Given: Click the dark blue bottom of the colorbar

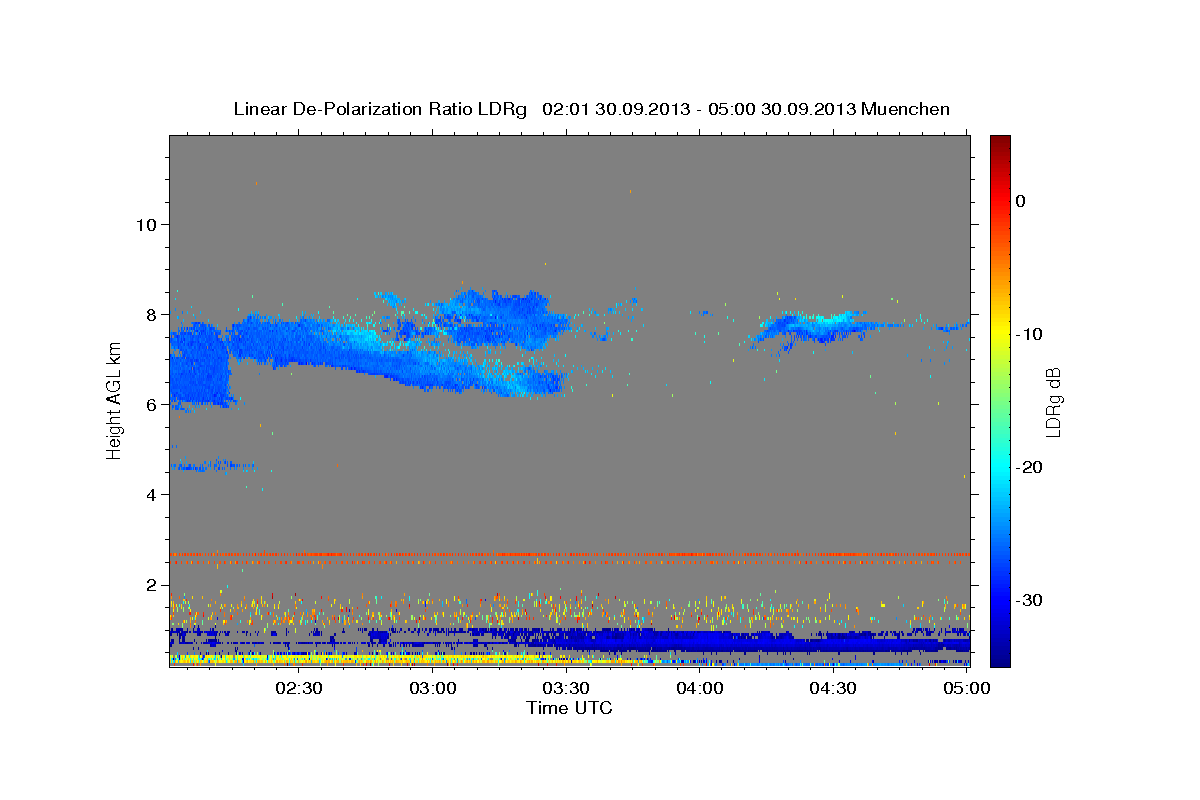Looking at the screenshot, I should point(1000,655).
